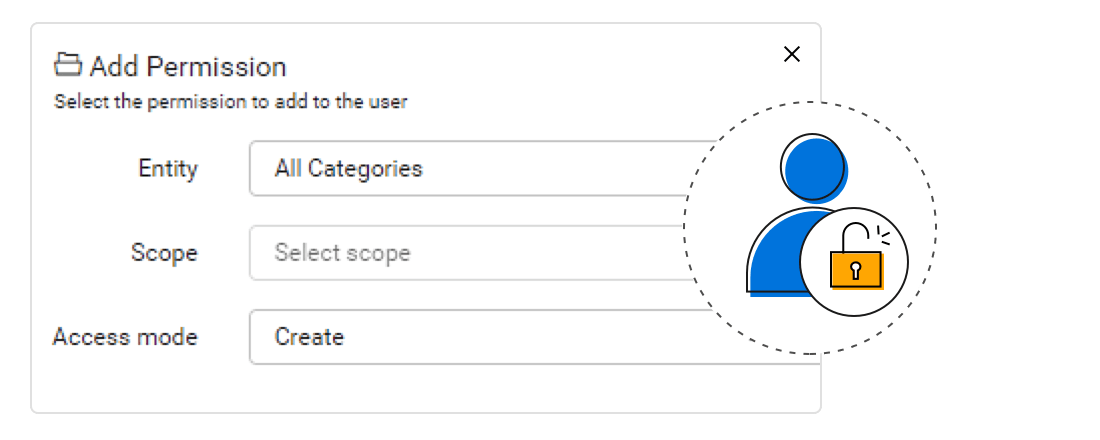This screenshot has height=440, width=1100.
Task: Close the Add Permission dialog
Action: tap(792, 54)
